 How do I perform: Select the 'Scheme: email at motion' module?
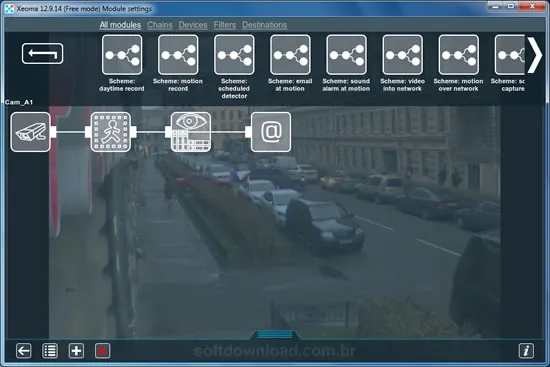click(290, 55)
